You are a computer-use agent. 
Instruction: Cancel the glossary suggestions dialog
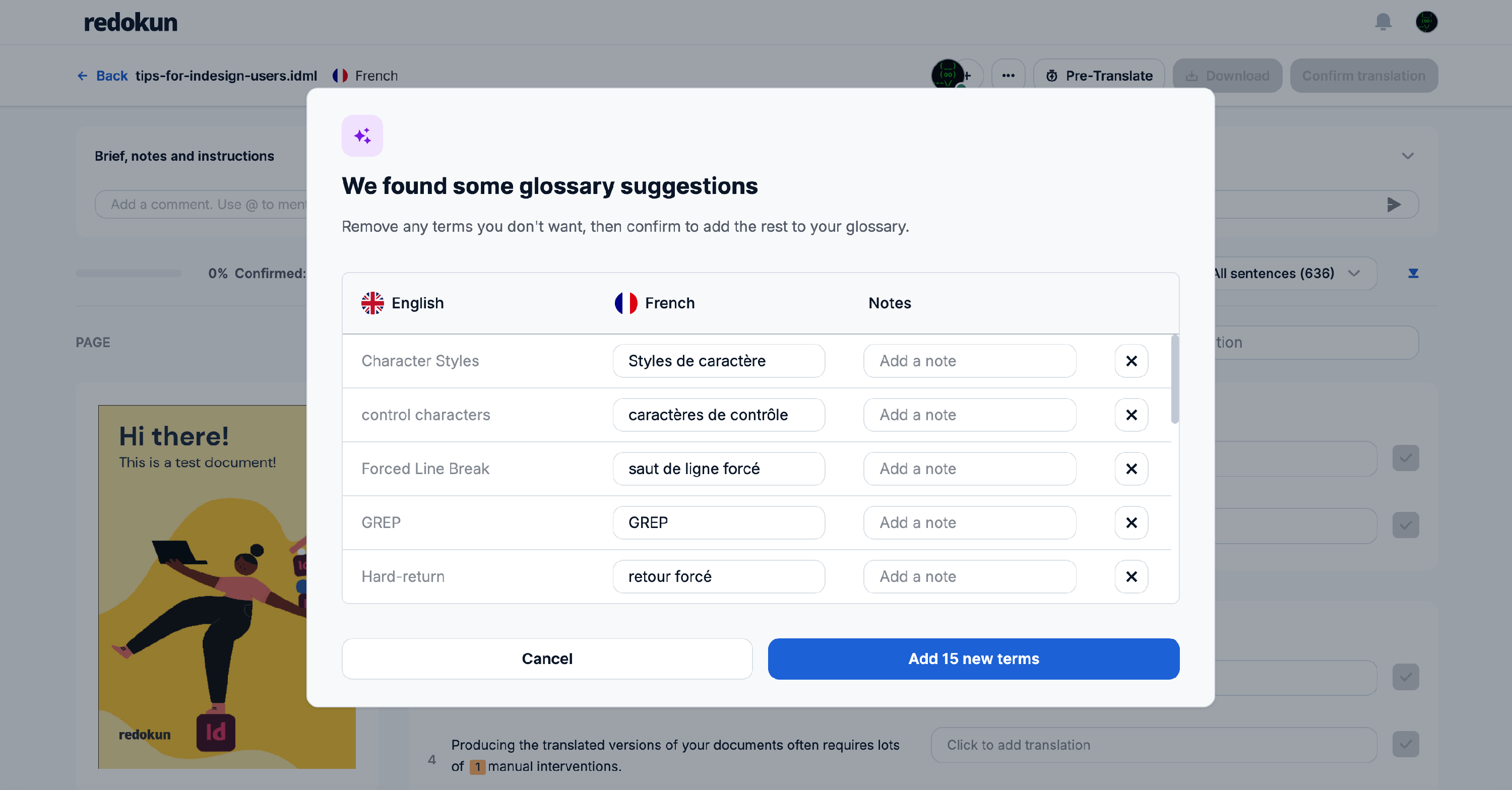(547, 659)
